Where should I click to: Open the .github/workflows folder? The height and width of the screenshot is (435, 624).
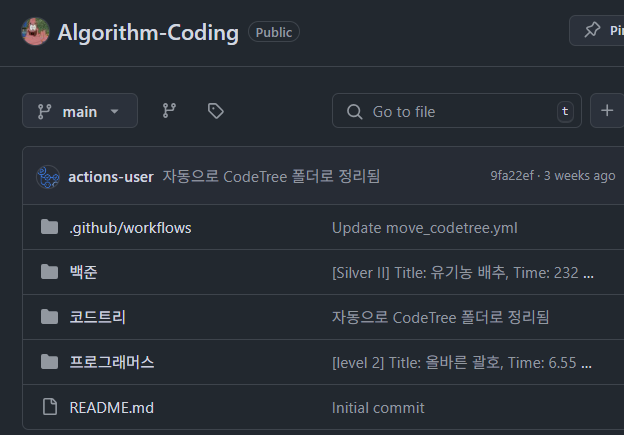[x=130, y=228]
